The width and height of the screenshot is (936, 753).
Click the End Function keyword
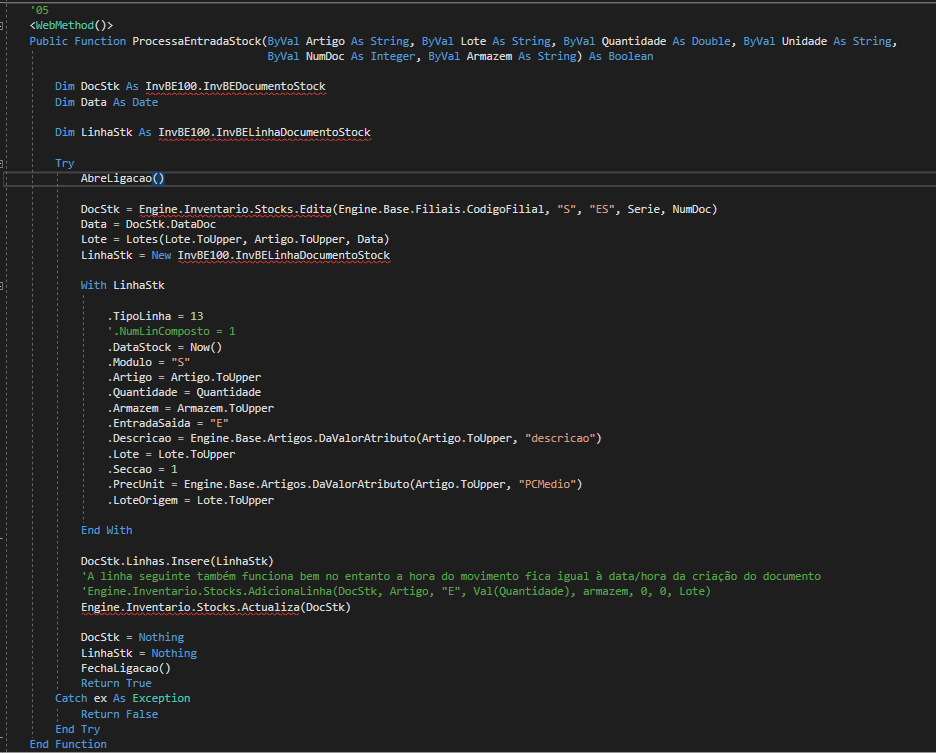pyautogui.click(x=68, y=744)
